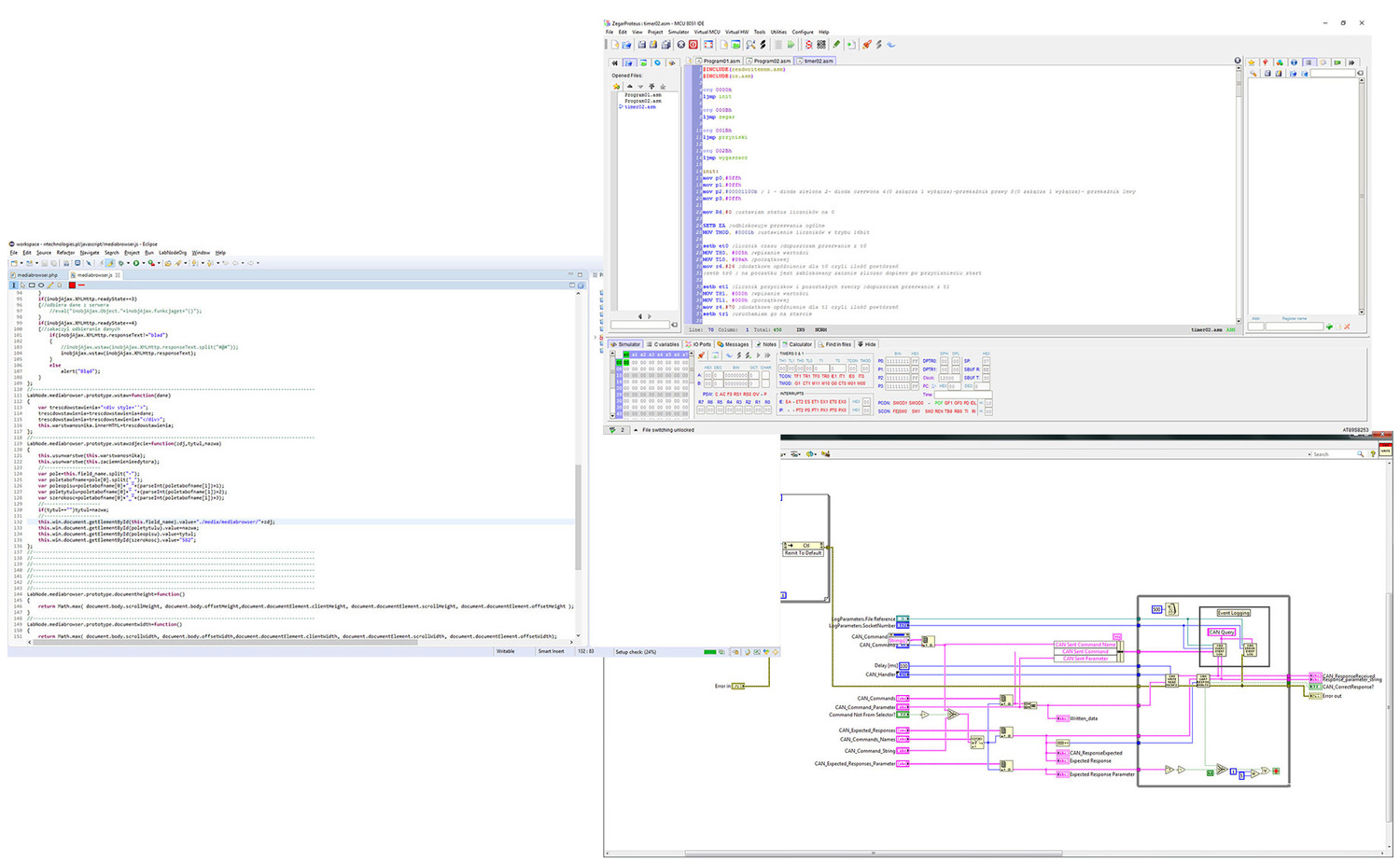Switch to C variables tab
Viewport: 1400px width, 862px height.
(664, 344)
